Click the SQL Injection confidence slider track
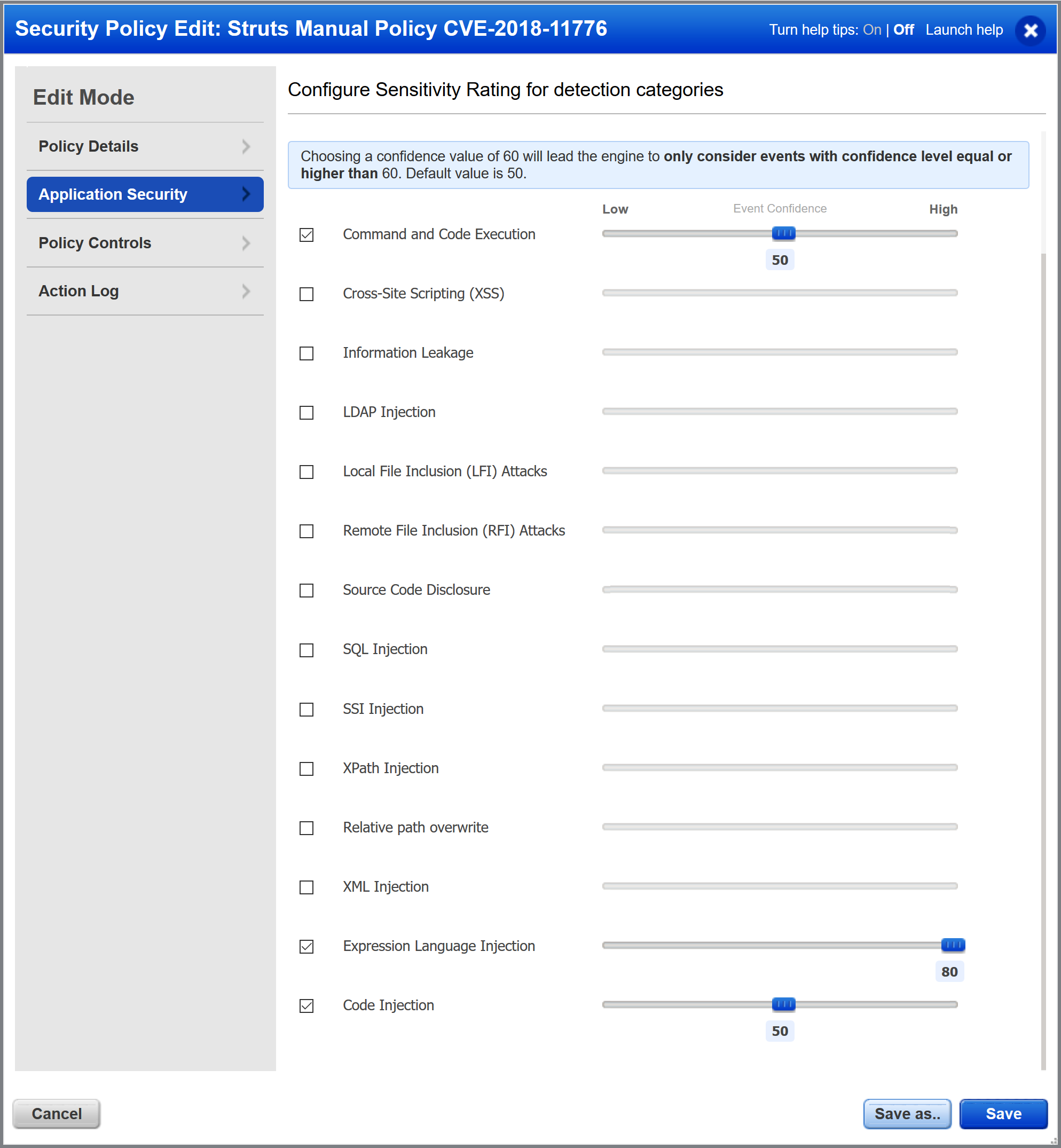 [780, 649]
